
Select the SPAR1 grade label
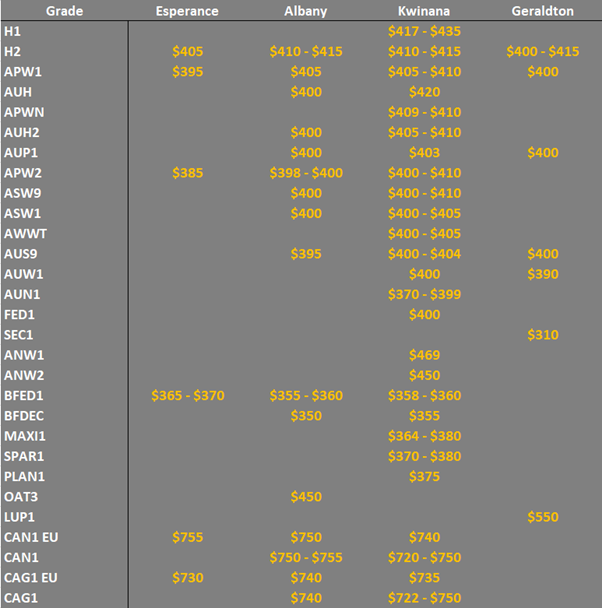24,456
